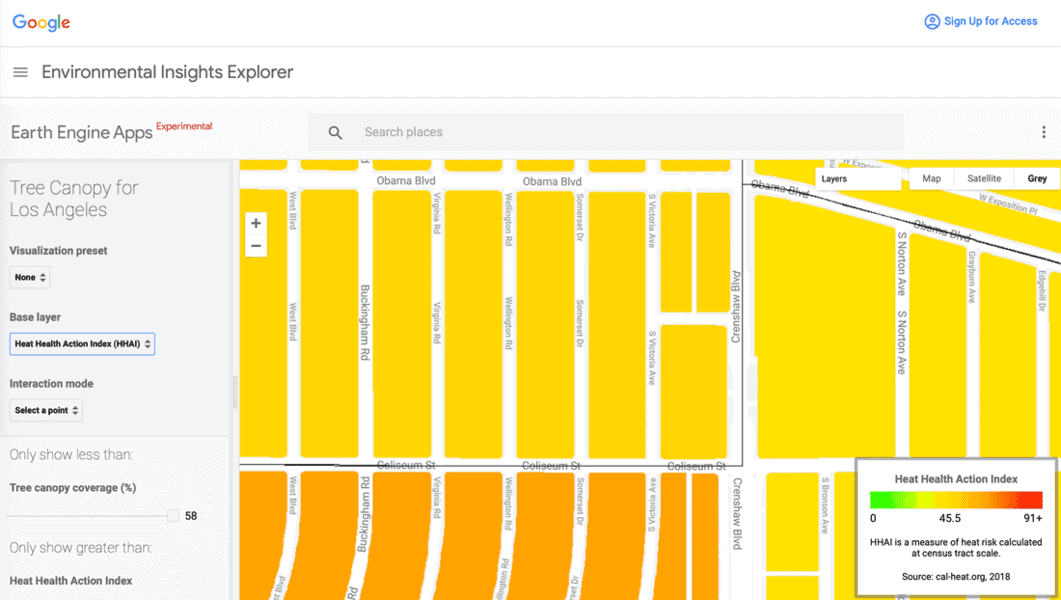1061x600 pixels.
Task: Click Sign Up for Access link
Action: [991, 22]
